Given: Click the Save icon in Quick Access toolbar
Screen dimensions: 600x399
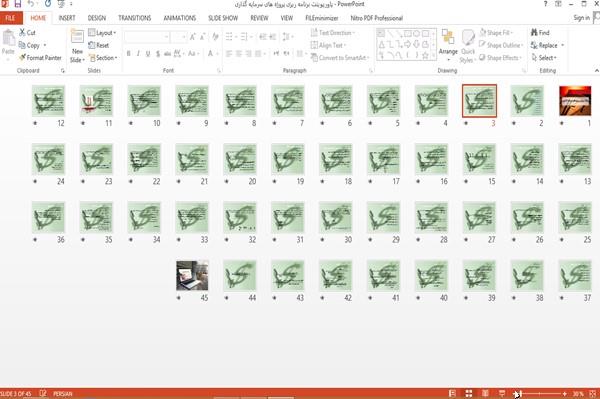Looking at the screenshot, I should [x=18, y=4].
